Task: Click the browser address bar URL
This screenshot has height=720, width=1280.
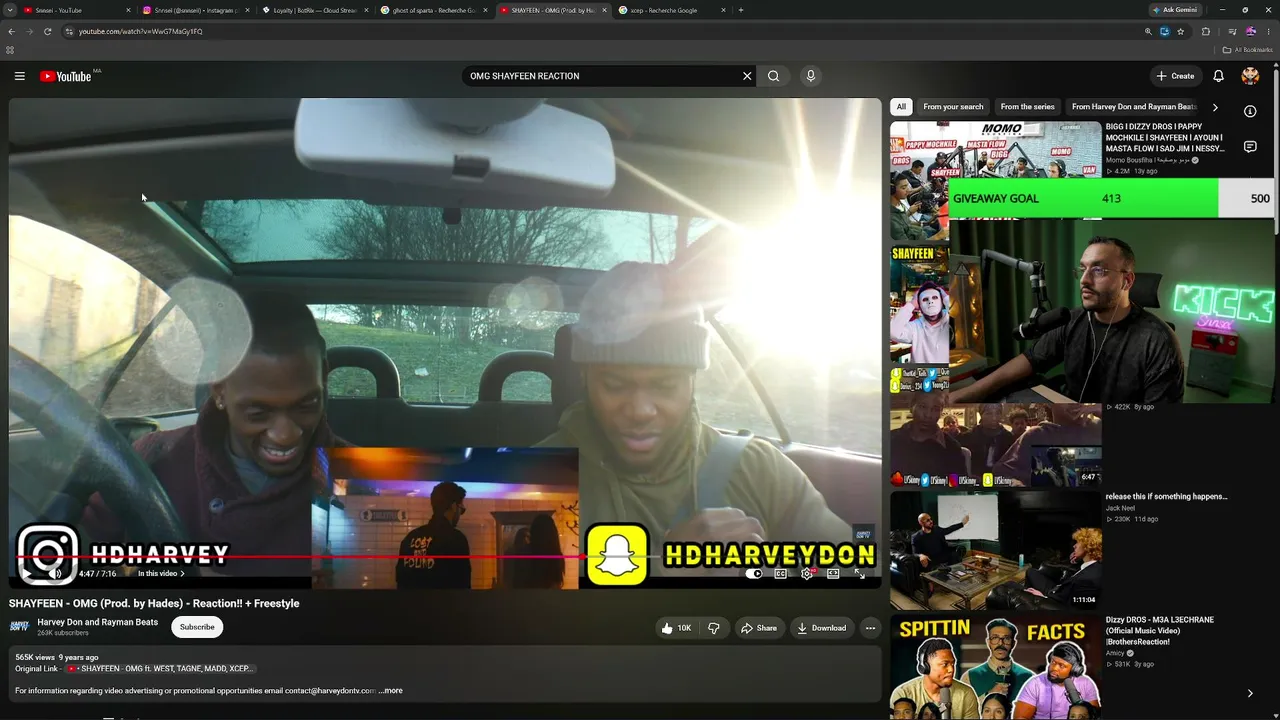Action: 141,31
